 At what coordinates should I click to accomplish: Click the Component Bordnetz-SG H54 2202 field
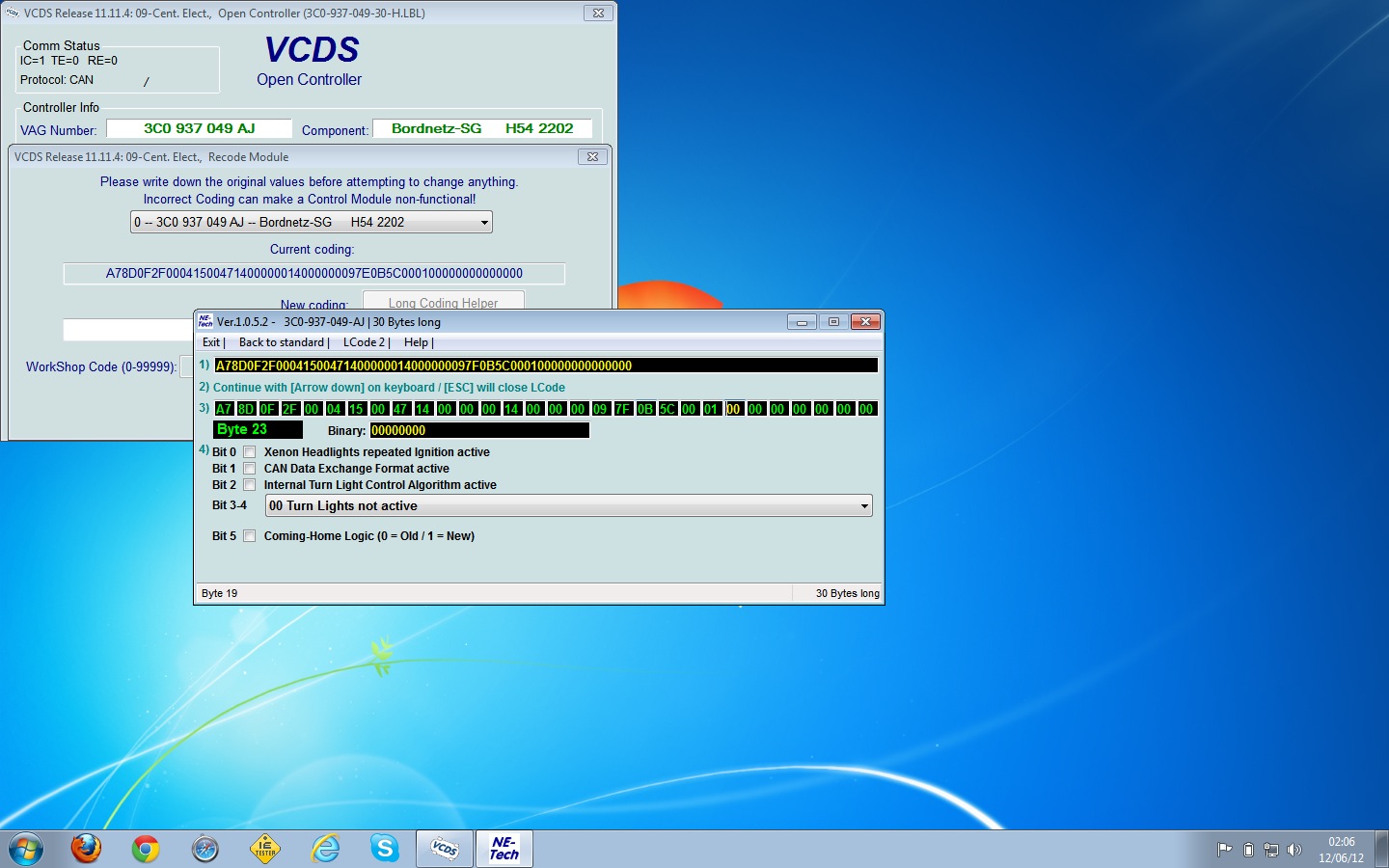point(482,128)
